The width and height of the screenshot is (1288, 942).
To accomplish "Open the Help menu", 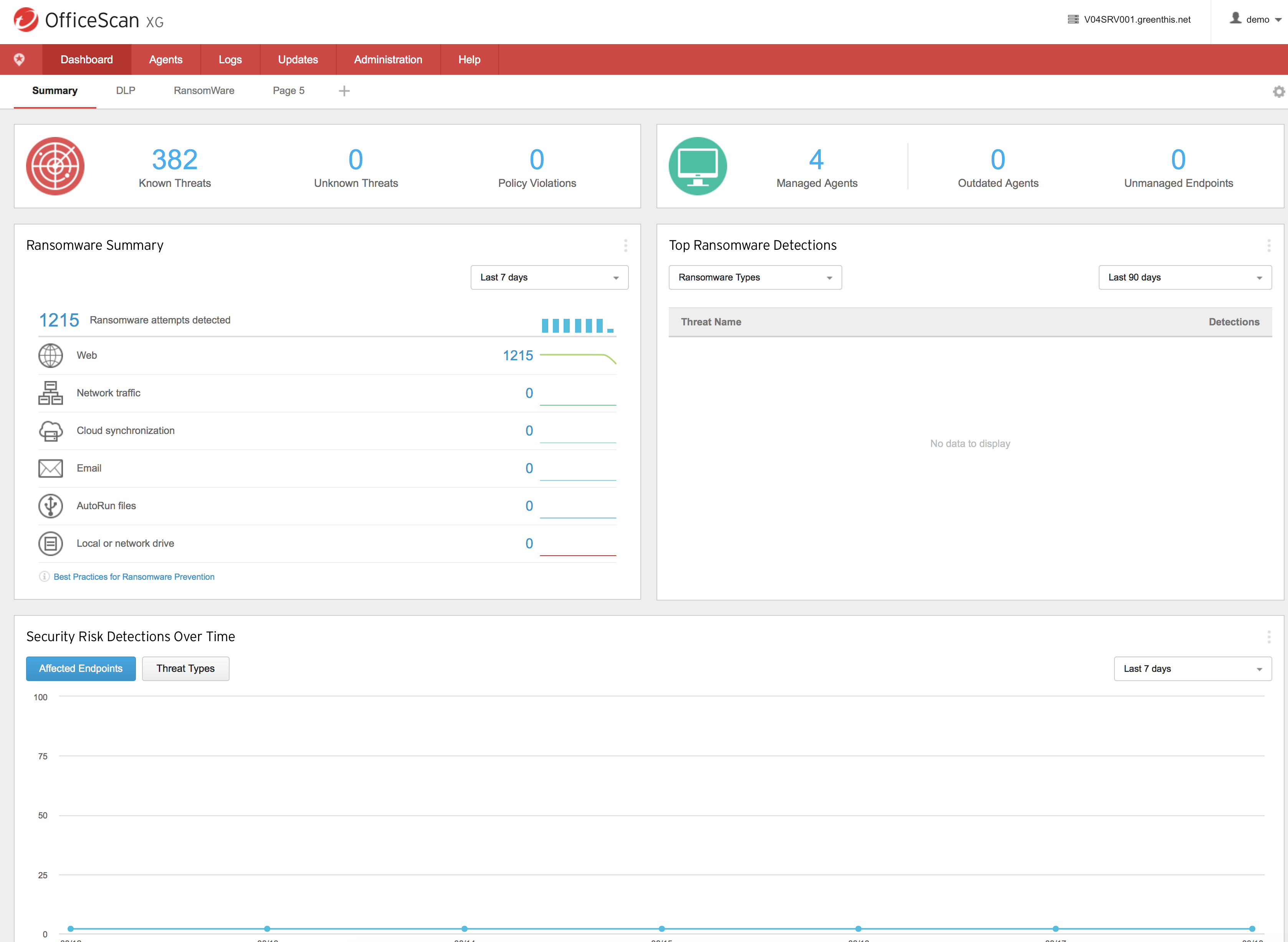I will [x=470, y=60].
